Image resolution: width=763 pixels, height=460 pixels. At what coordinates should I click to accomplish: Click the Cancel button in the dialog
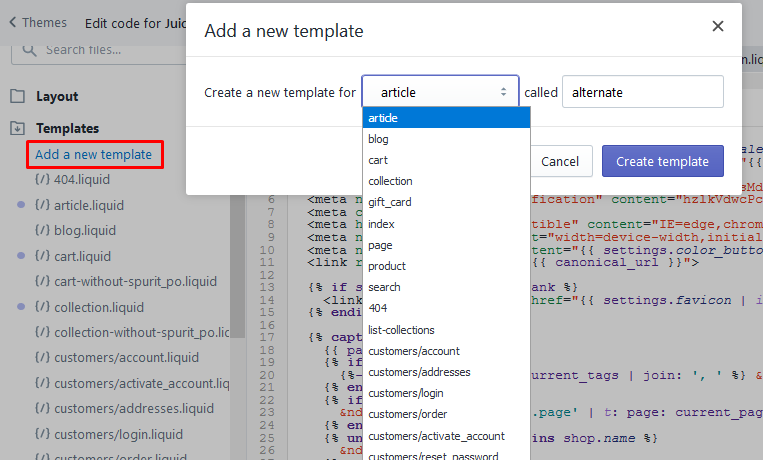point(560,161)
